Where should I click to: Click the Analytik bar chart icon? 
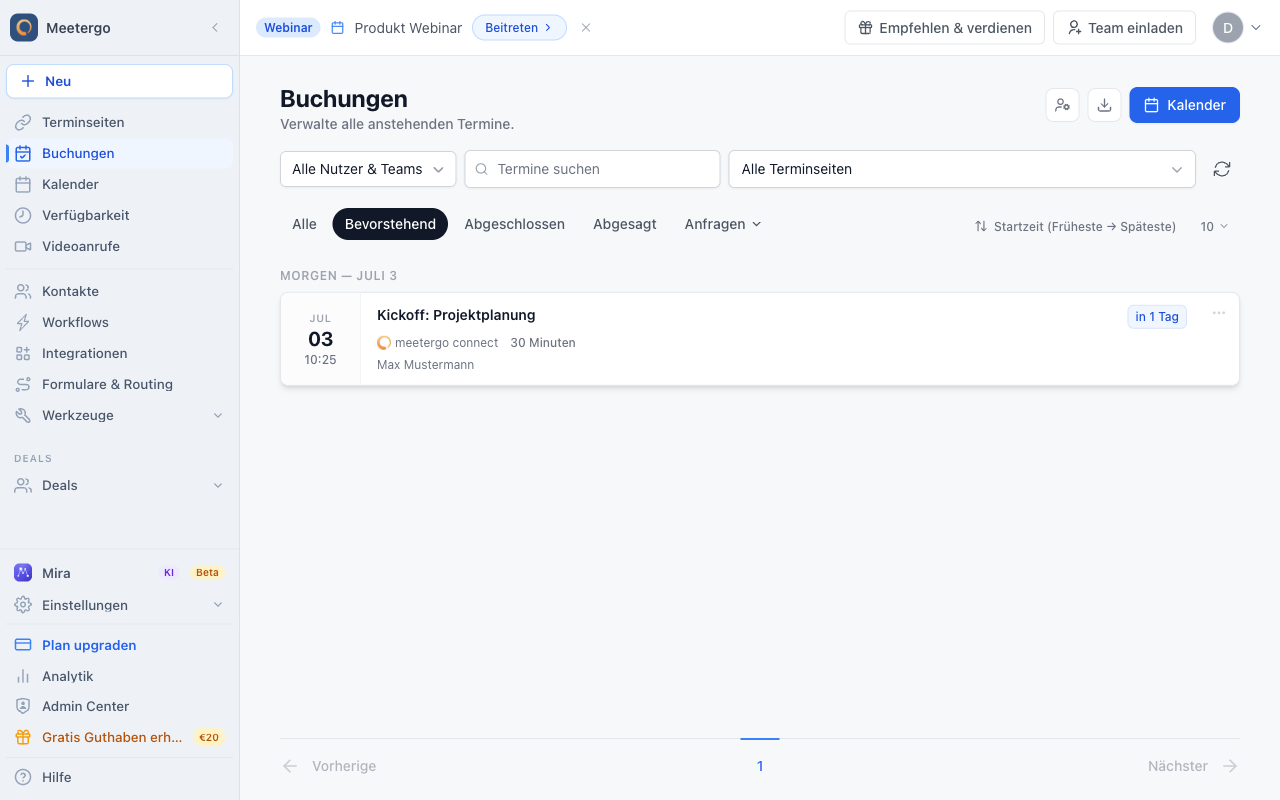pos(23,676)
